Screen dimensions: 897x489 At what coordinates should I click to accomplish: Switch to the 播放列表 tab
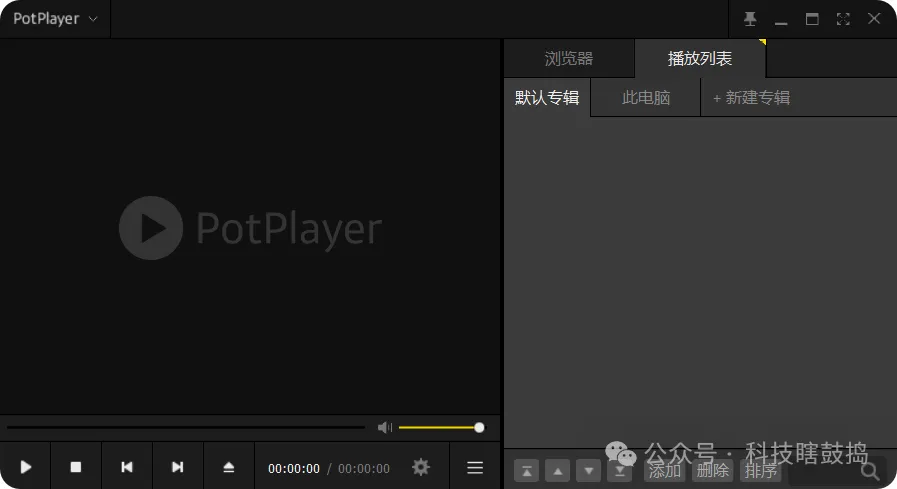click(x=700, y=58)
